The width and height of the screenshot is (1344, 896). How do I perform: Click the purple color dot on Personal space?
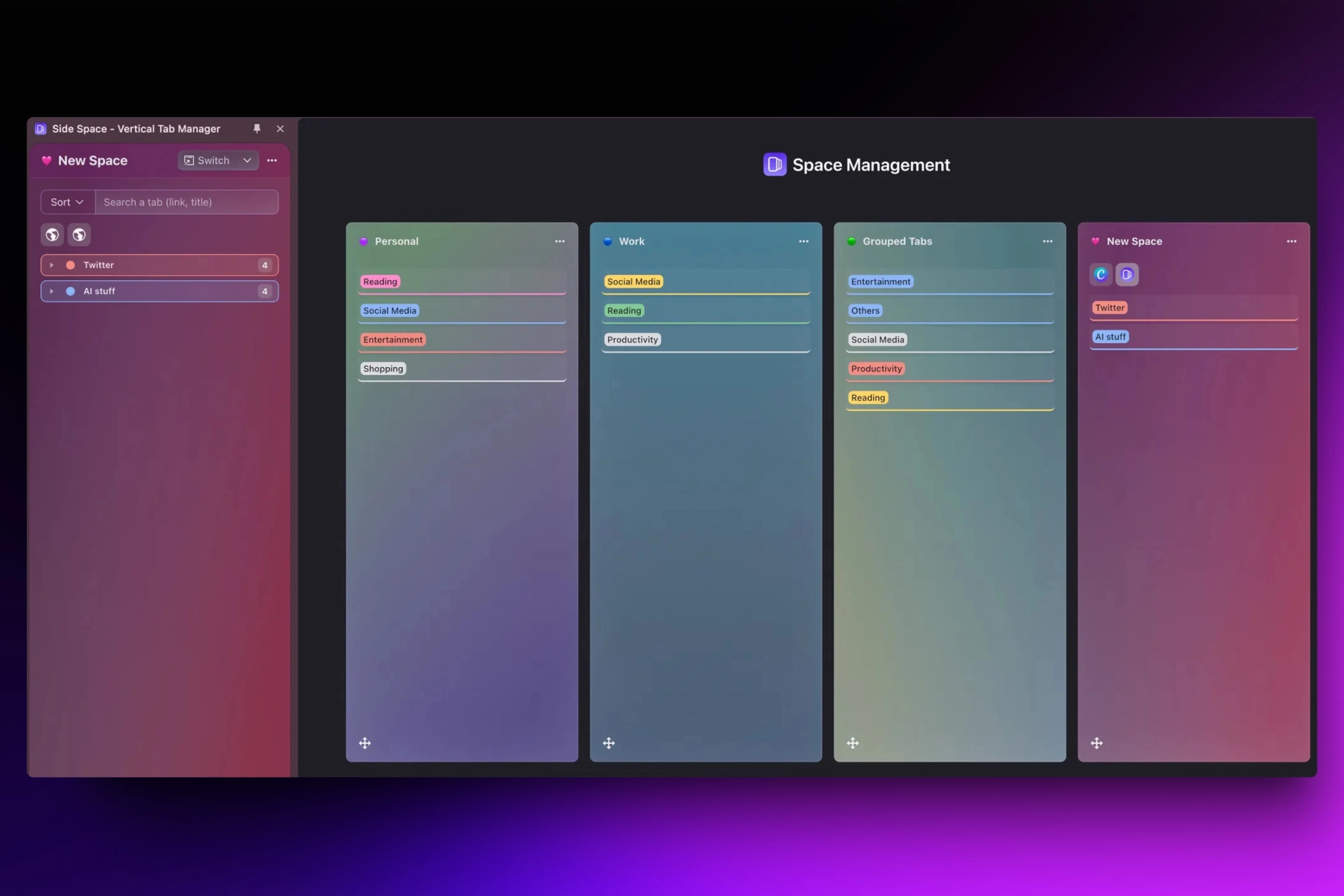tap(363, 241)
